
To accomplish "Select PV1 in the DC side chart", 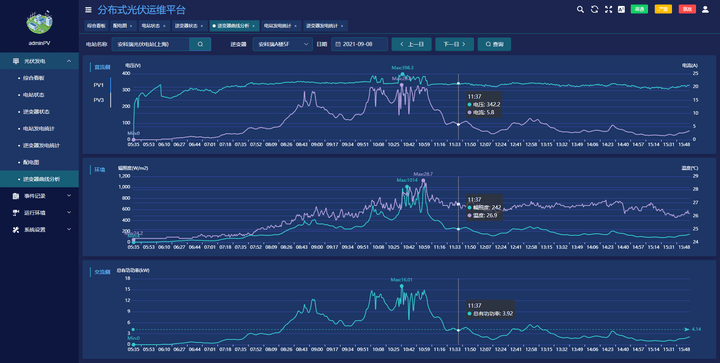I will click(99, 85).
